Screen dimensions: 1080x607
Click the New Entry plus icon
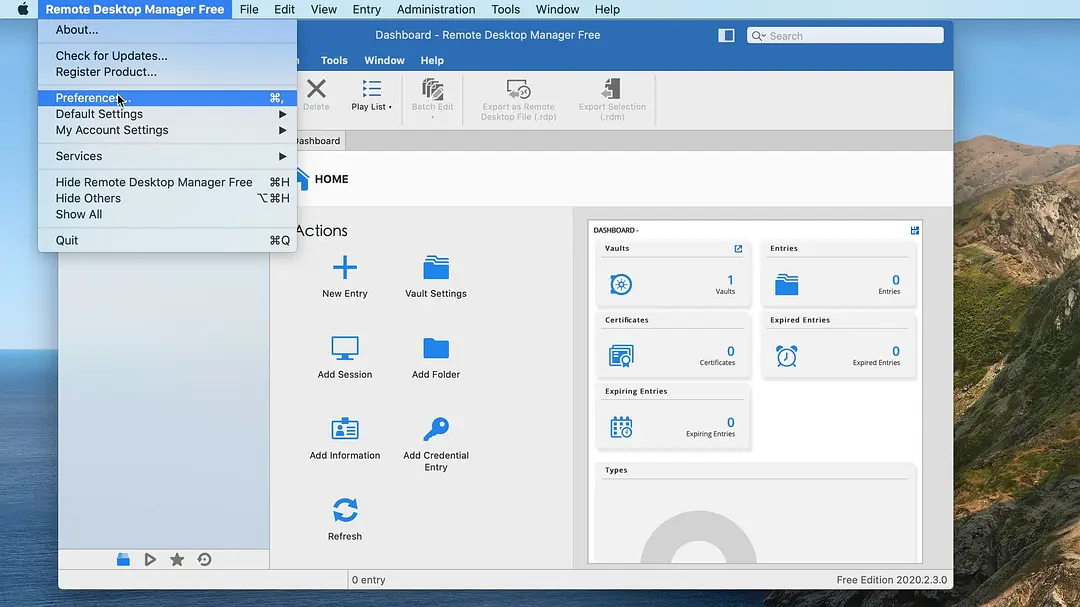pos(344,267)
